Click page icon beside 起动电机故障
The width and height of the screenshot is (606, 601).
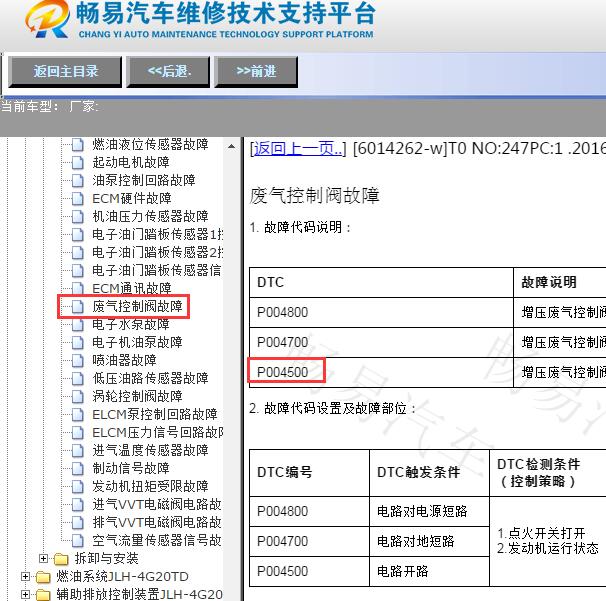tap(78, 162)
